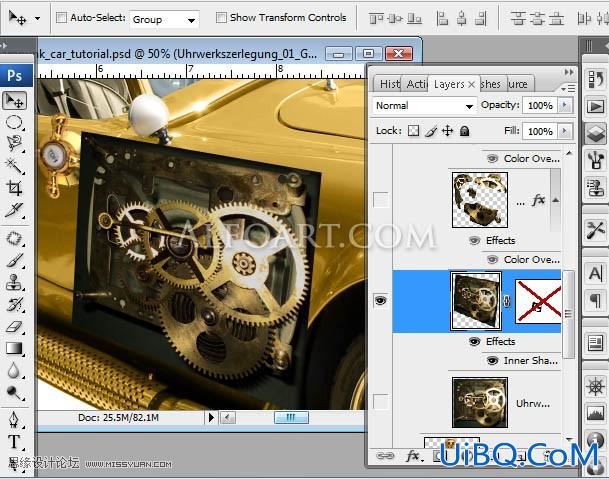Select the Lasso tool
Viewport: 609px width, 479px height.
(x=14, y=143)
